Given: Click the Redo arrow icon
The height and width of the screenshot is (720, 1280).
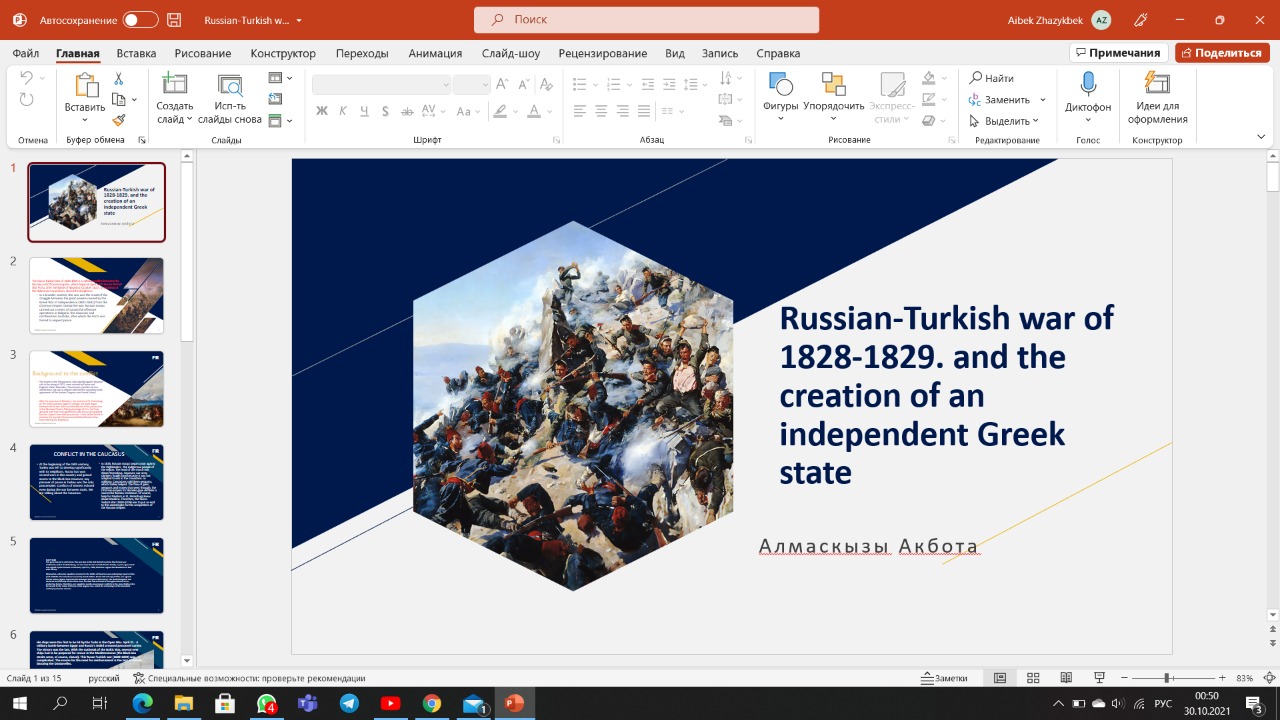Looking at the screenshot, I should (x=26, y=99).
